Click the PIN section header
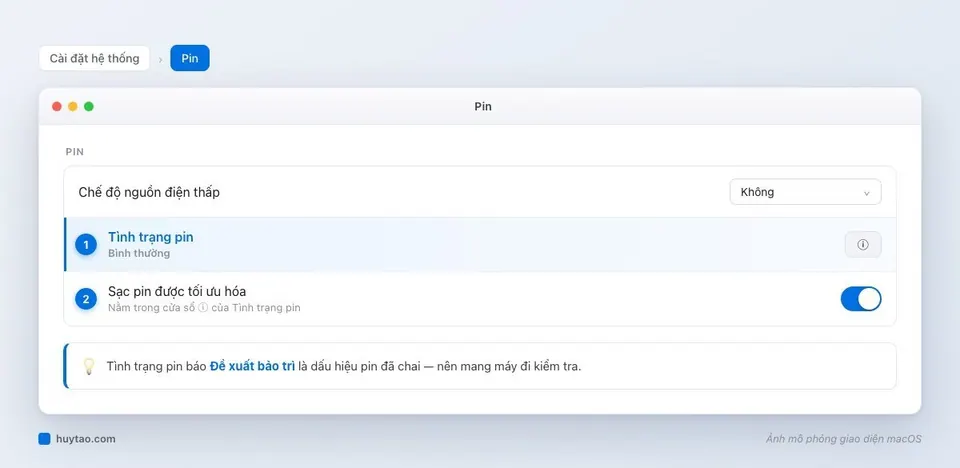The image size is (960, 468). [x=75, y=151]
